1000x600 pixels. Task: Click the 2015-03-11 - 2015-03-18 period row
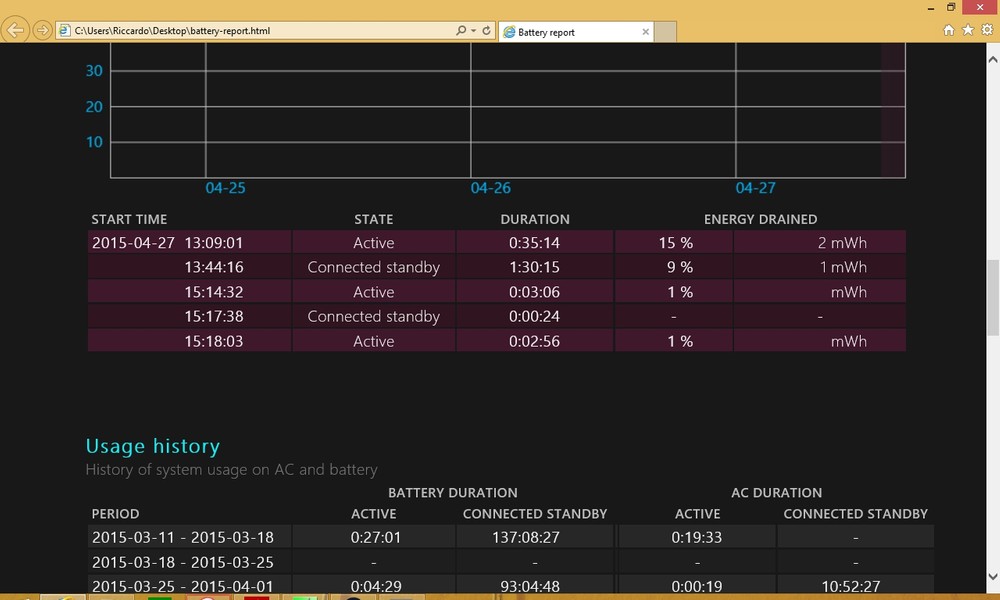[x=189, y=537]
